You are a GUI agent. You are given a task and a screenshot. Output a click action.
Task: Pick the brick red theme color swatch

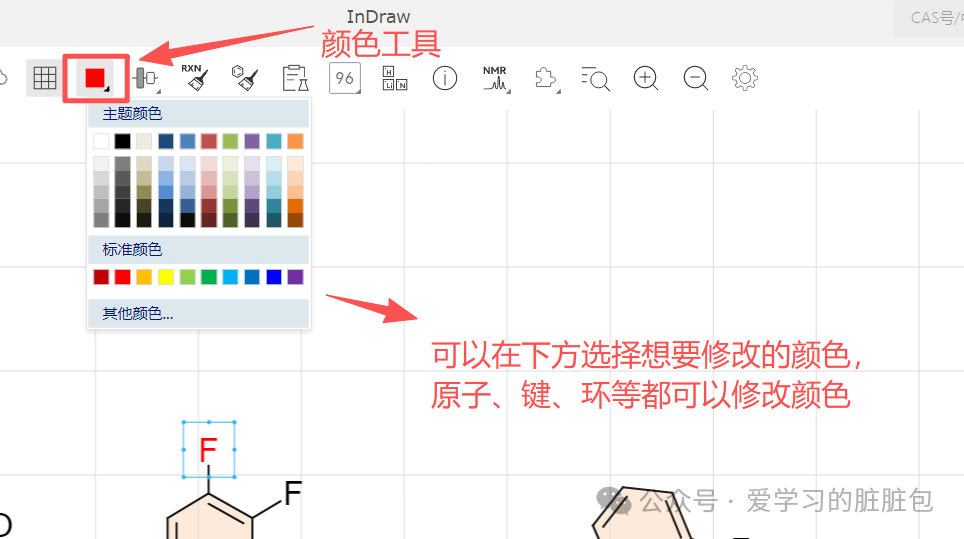[209, 141]
